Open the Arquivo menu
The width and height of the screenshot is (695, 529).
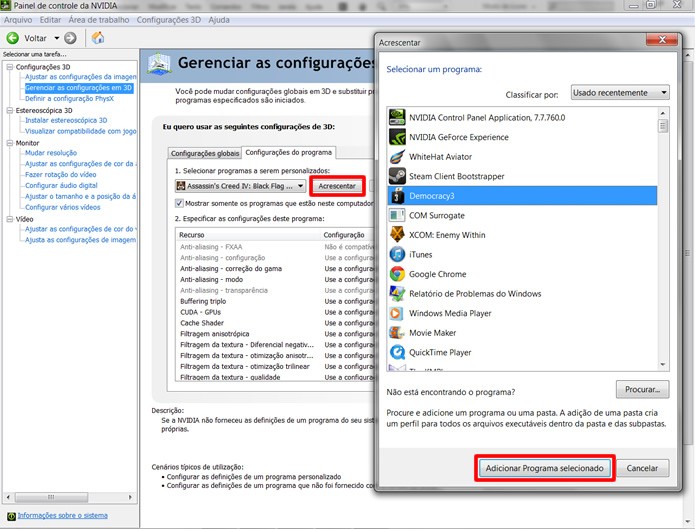[x=18, y=20]
